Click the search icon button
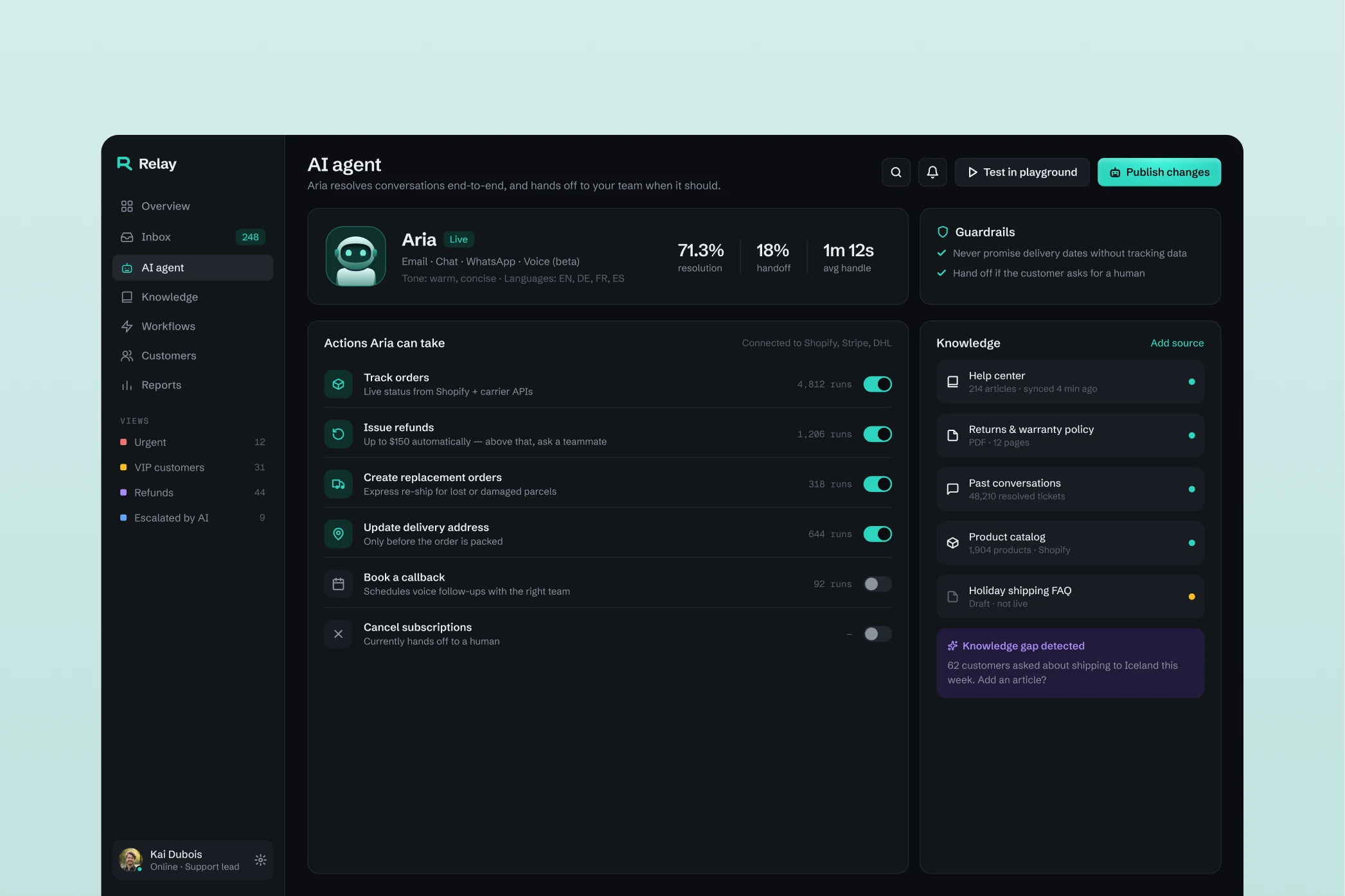The image size is (1345, 896). click(896, 172)
